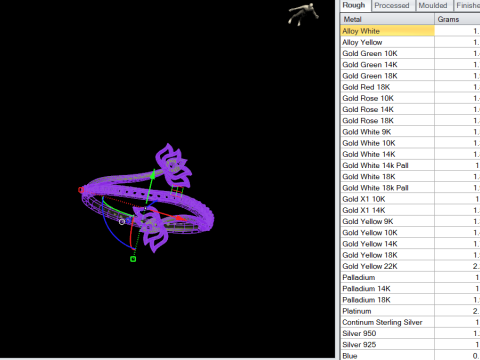
Task: Click the green square scale handle
Action: click(133, 259)
